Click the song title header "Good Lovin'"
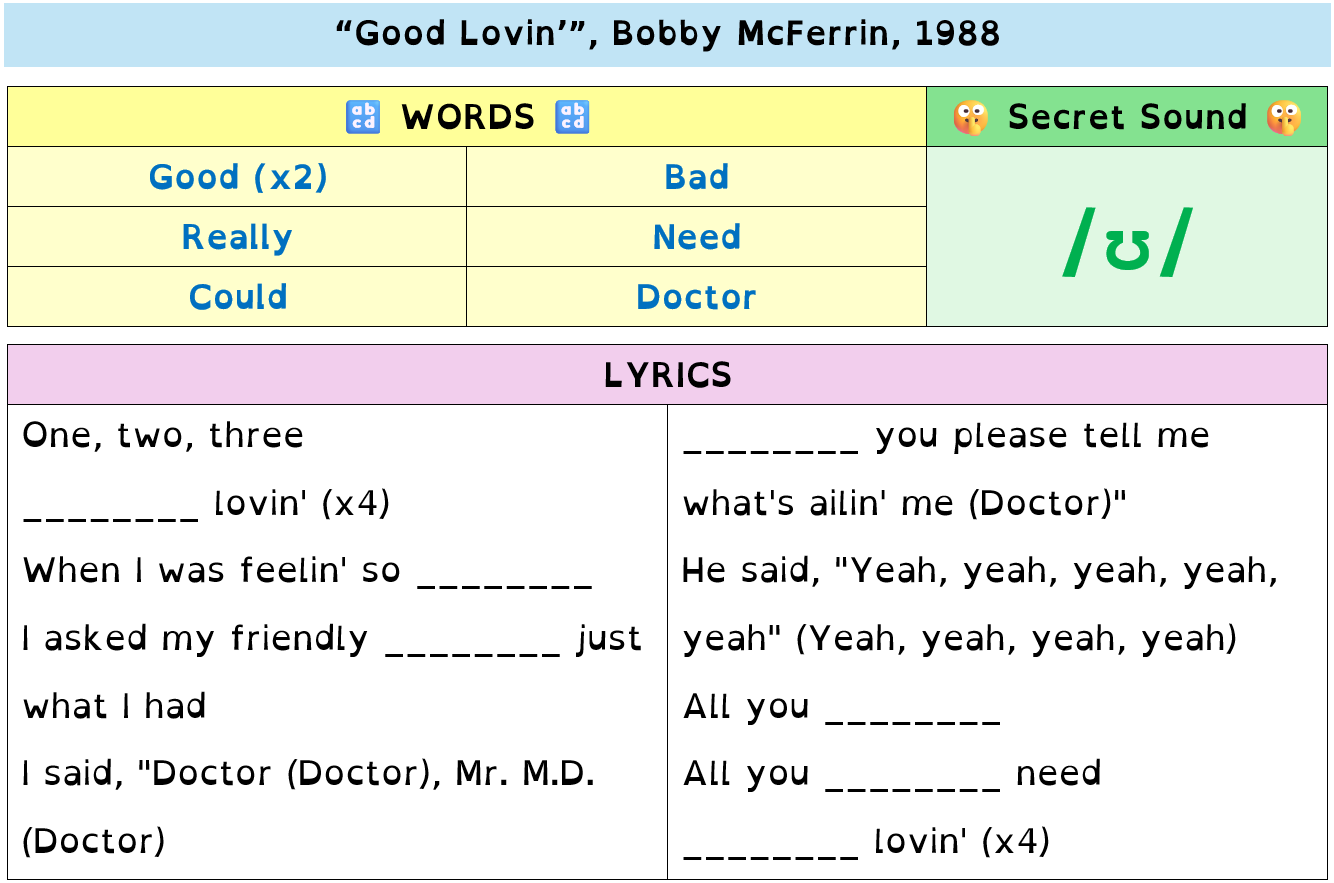 667,34
